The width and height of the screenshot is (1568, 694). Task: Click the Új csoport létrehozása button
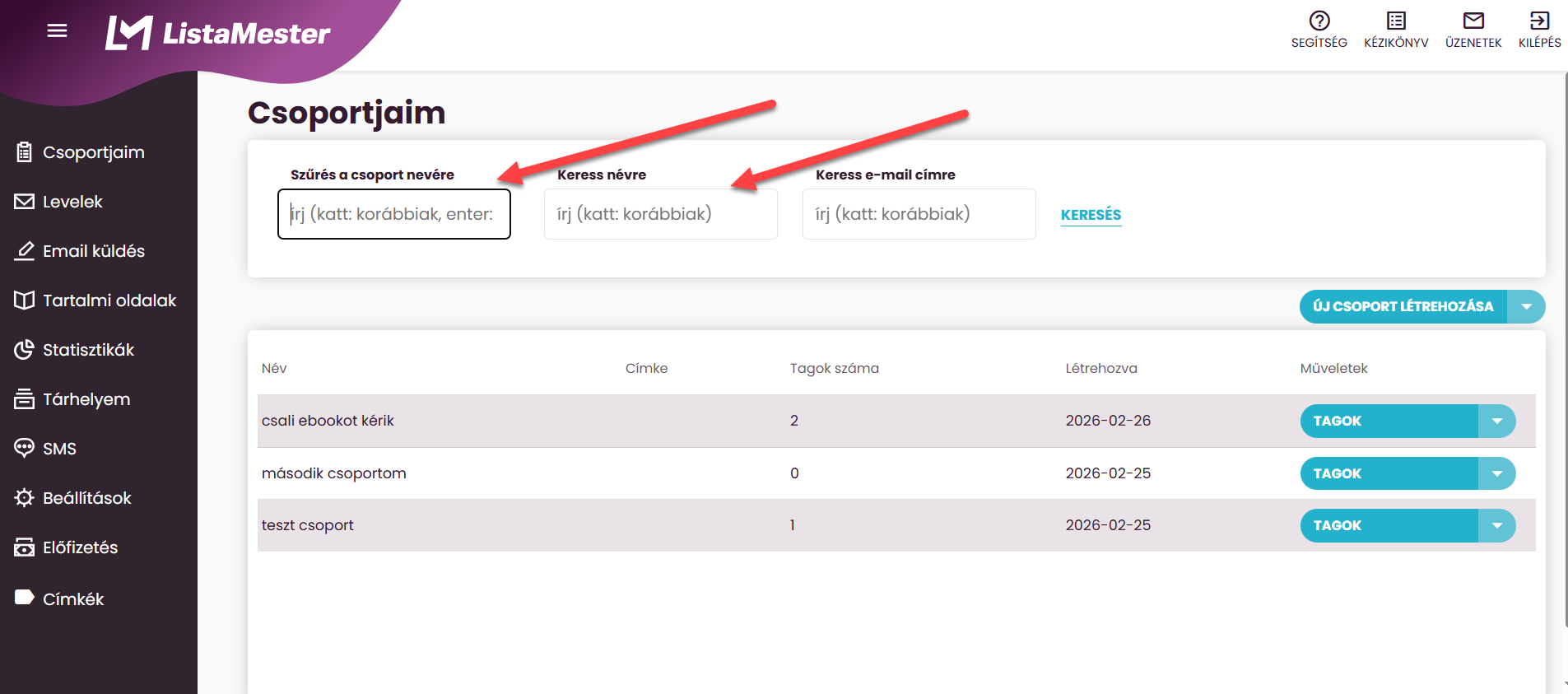point(1403,306)
